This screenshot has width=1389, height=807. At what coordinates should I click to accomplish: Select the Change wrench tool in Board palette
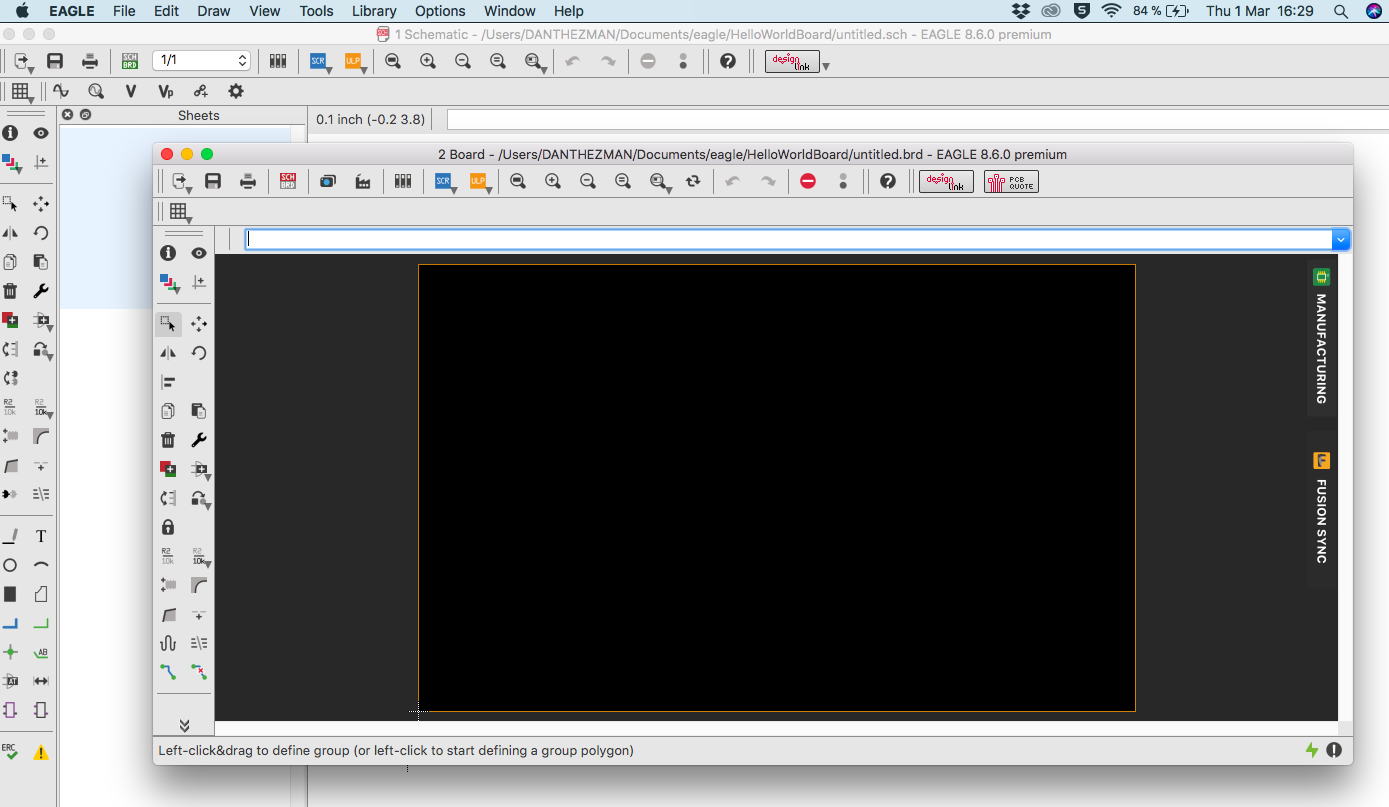pos(199,440)
